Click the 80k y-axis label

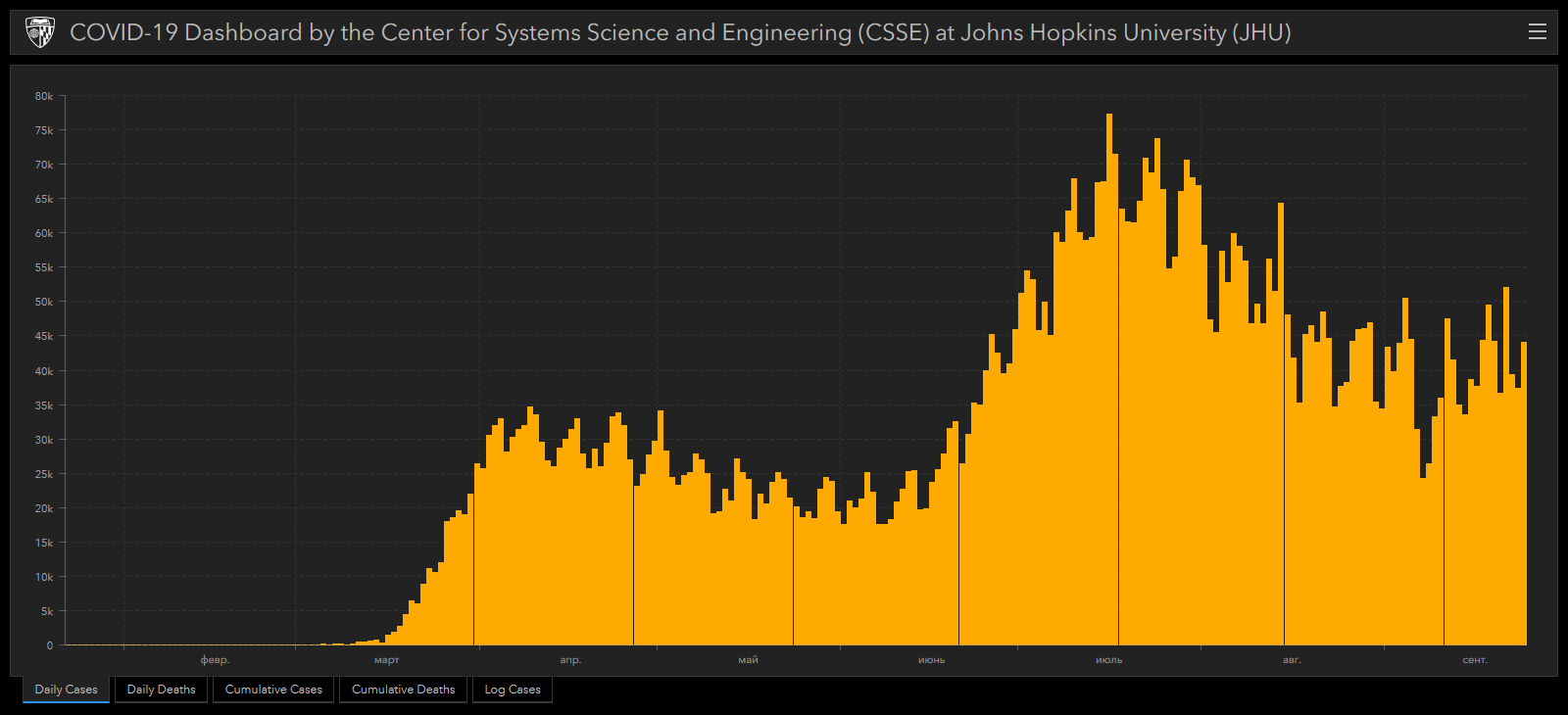point(44,96)
